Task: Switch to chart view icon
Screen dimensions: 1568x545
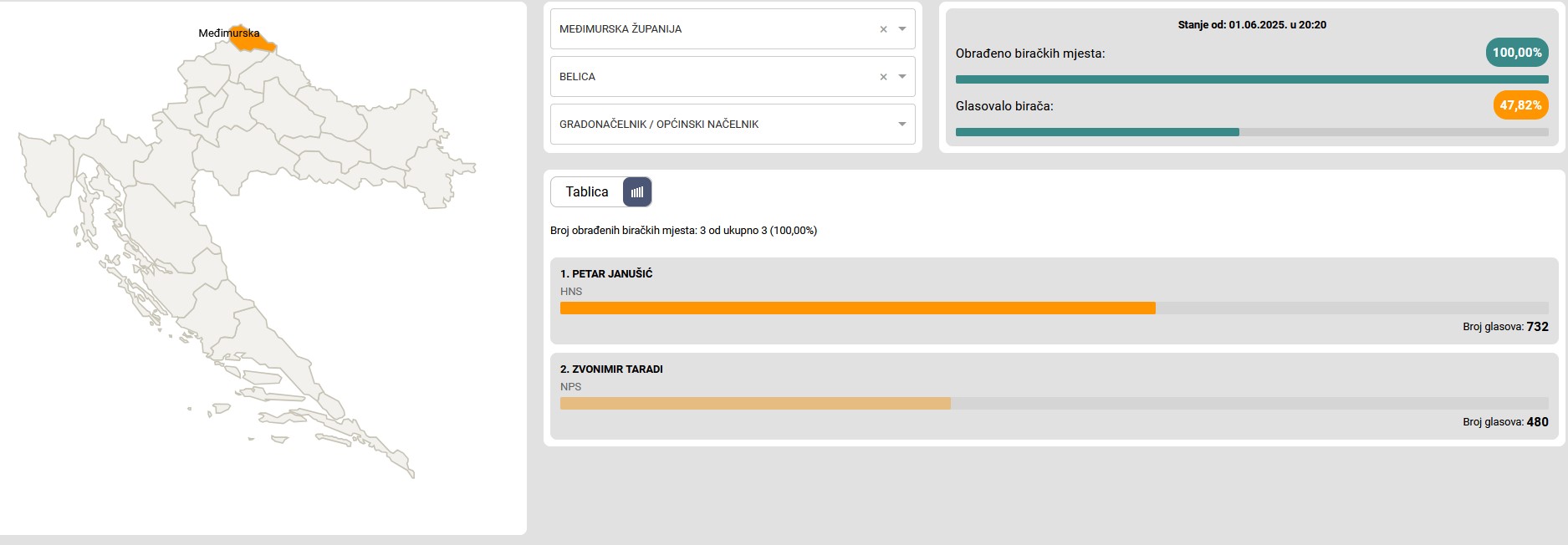Action: coord(637,192)
